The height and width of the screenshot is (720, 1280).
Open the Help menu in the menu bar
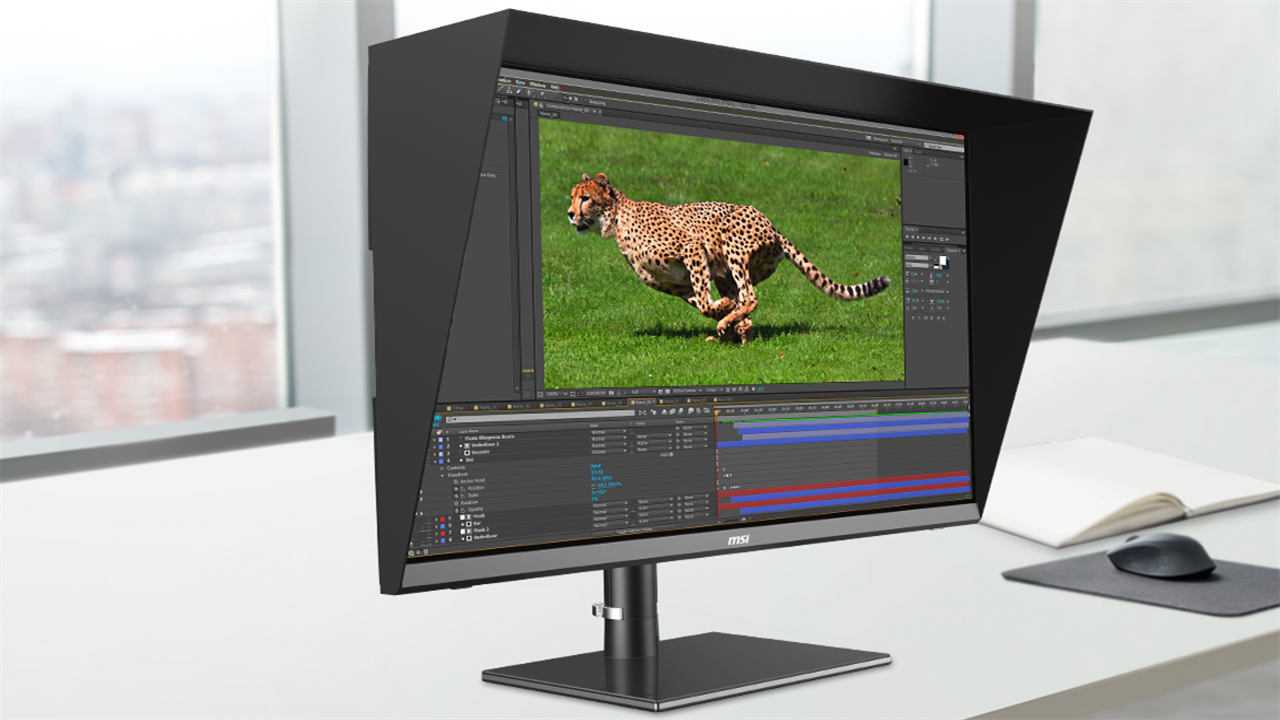(555, 87)
